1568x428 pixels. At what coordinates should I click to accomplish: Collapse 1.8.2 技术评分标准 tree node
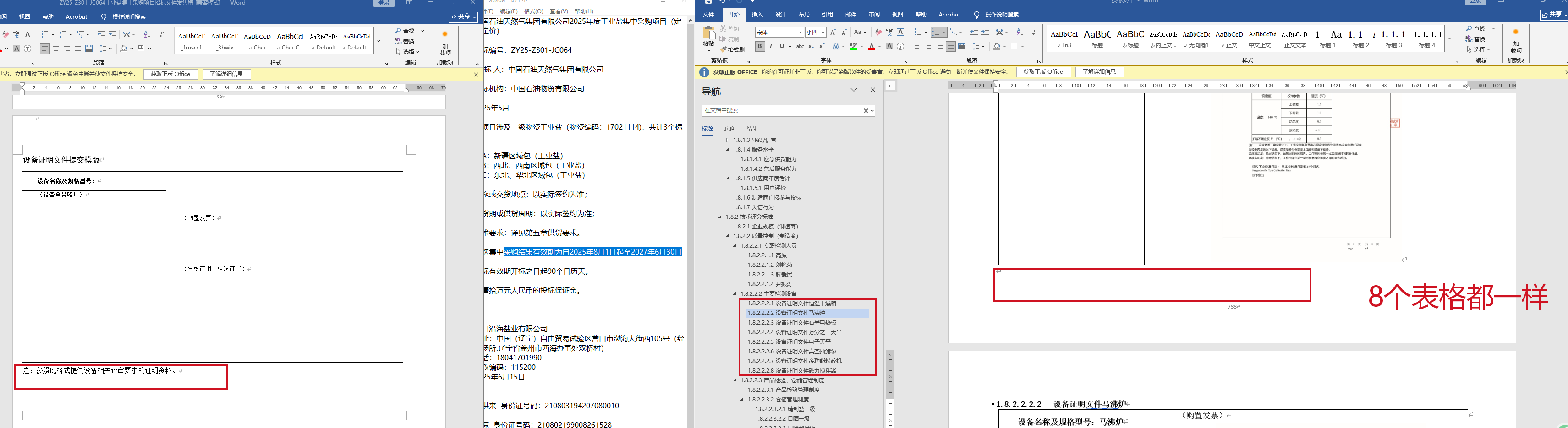click(x=720, y=217)
